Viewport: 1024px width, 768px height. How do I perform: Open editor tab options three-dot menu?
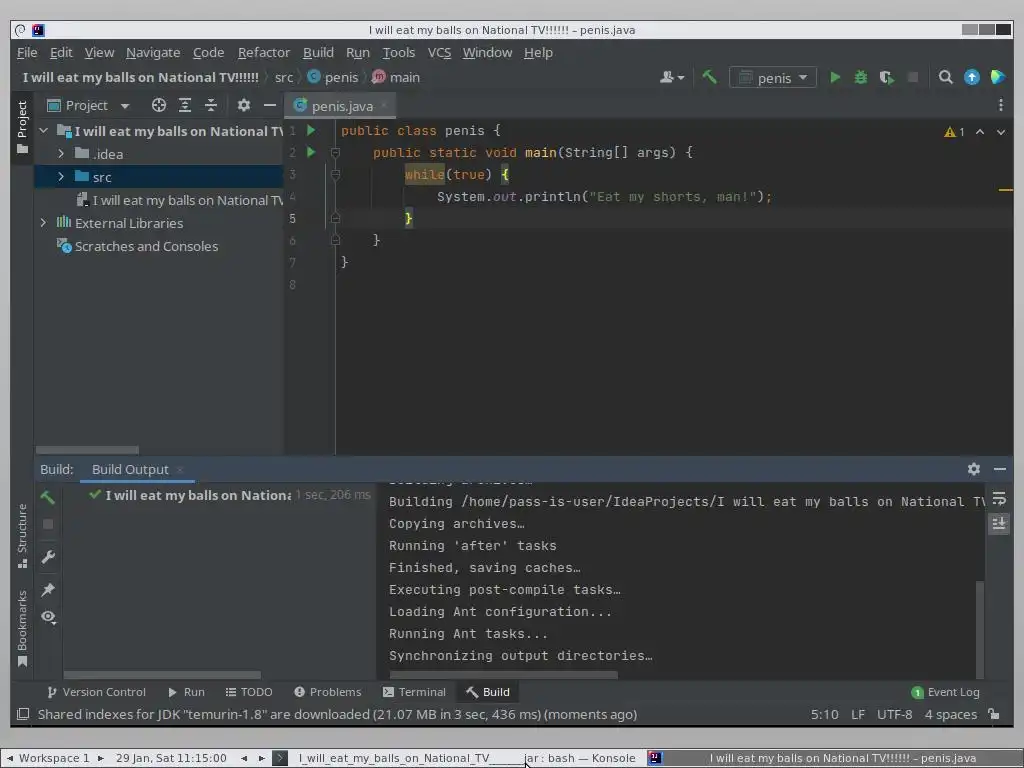tap(1000, 105)
